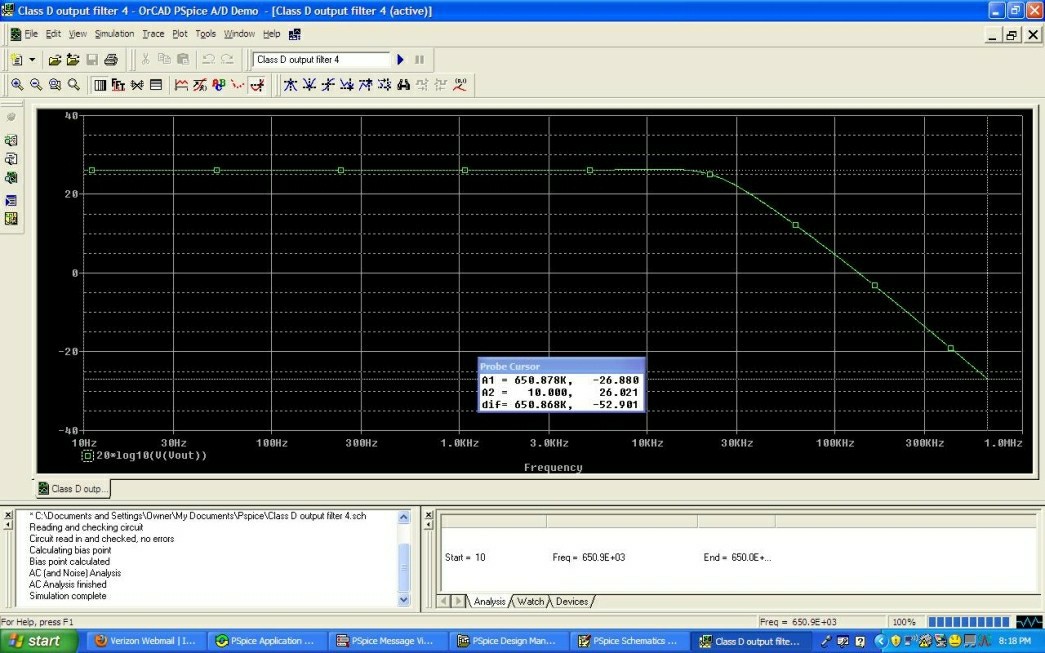Click the Cursor Slope icon
Screen dimensions: 1045x653
(x=328, y=85)
